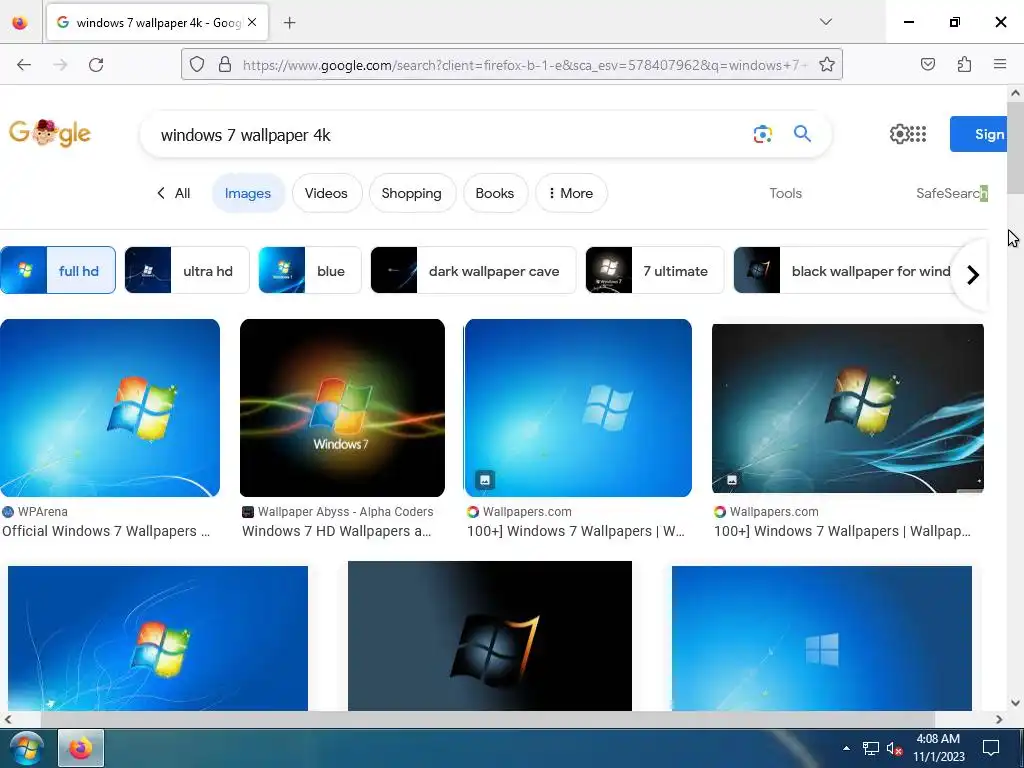Reload the page with the refresh icon
The image size is (1024, 768).
coord(96,65)
